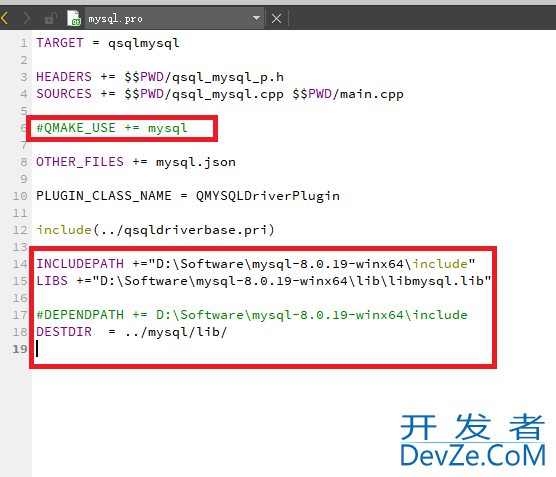Open the mysql.pro document dropdown arrow
The width and height of the screenshot is (556, 477).
256,18
